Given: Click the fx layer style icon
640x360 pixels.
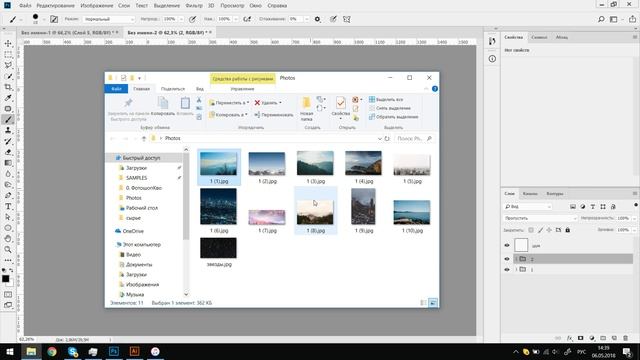Looking at the screenshot, I should point(569,338).
